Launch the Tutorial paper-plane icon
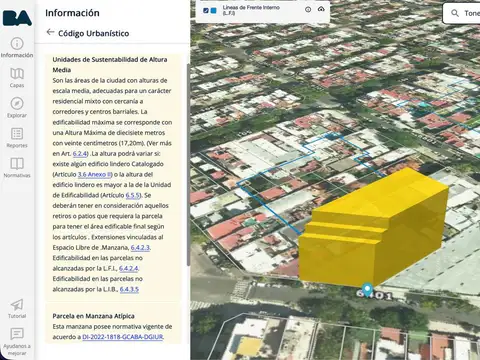Screen dimensions: 480x360 [x=17, y=309]
